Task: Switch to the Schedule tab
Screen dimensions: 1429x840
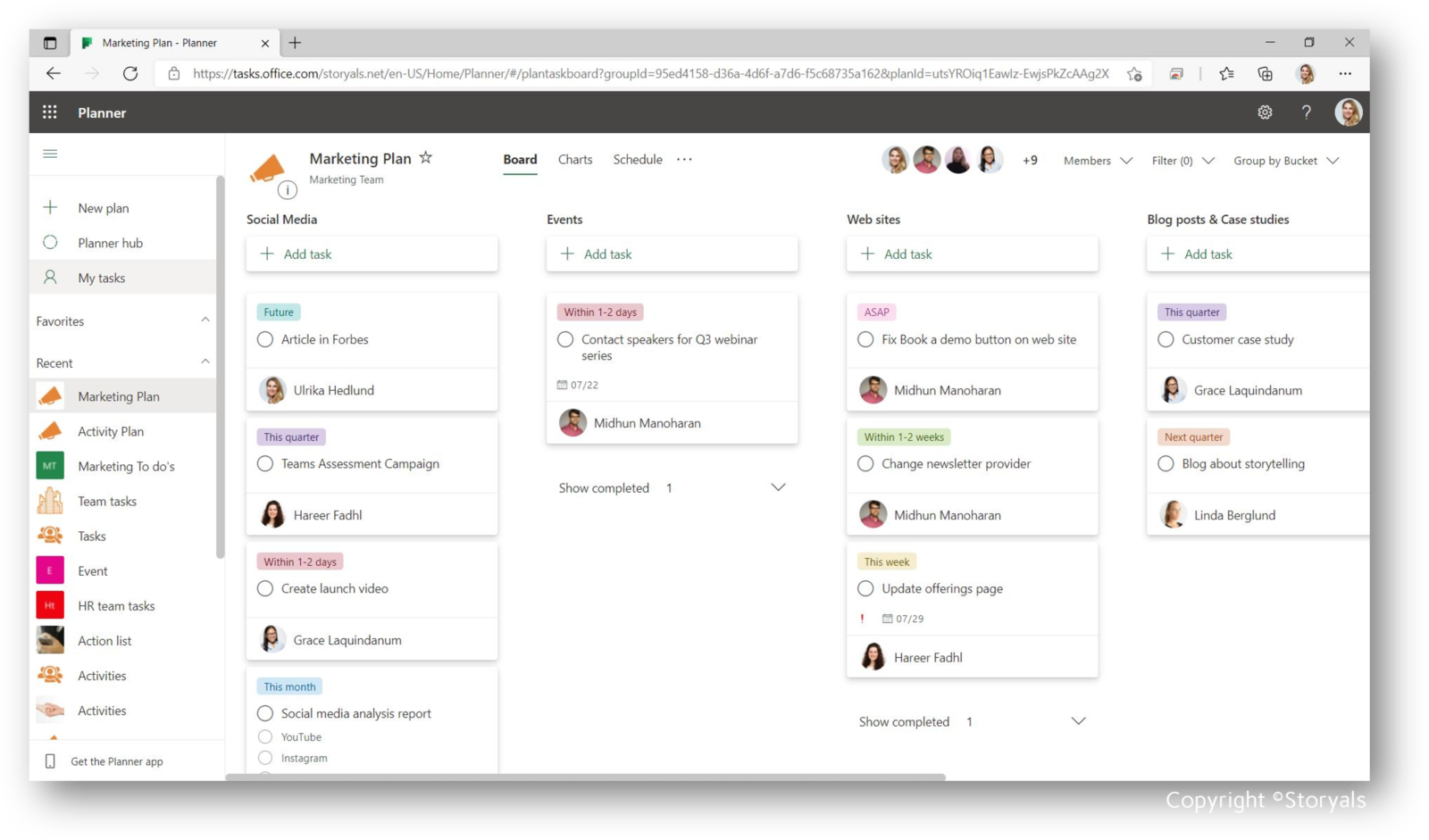Action: pyautogui.click(x=637, y=159)
